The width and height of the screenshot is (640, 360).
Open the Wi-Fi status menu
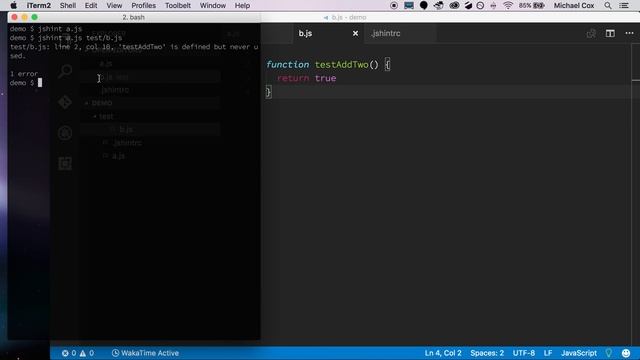(508, 6)
